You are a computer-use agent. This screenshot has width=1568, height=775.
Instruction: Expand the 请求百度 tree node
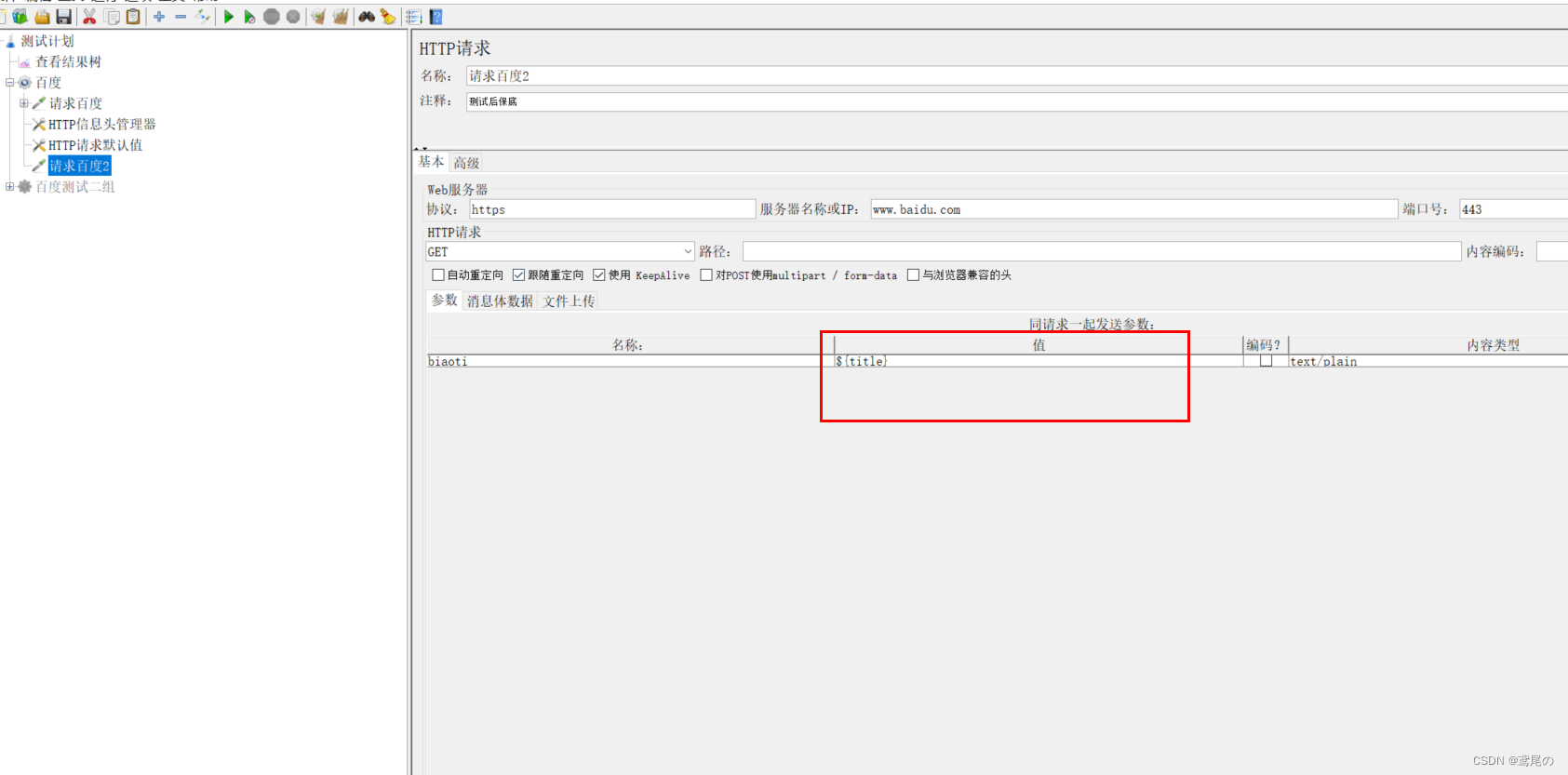[x=23, y=103]
